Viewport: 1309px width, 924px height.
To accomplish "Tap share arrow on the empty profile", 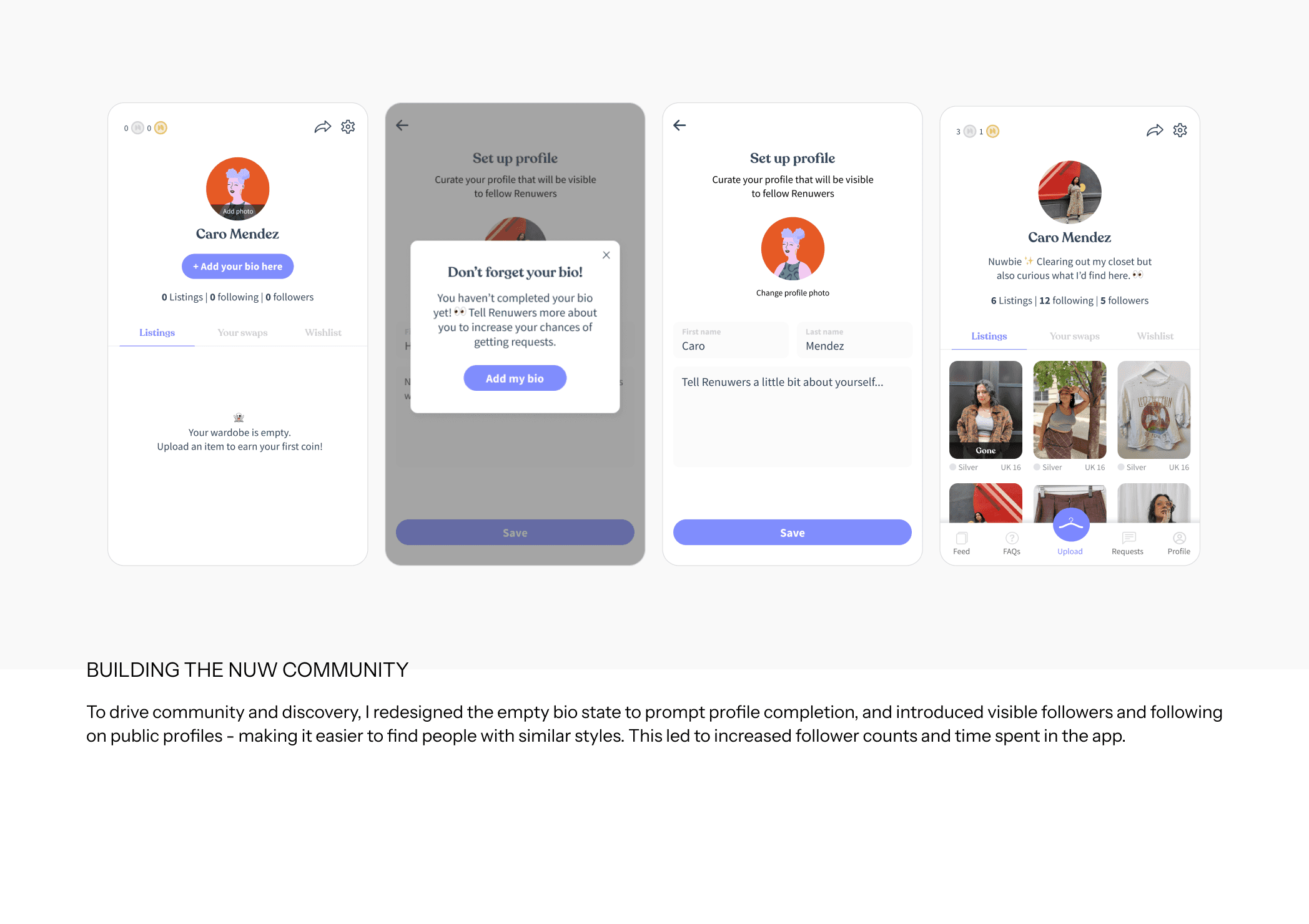I will point(322,127).
